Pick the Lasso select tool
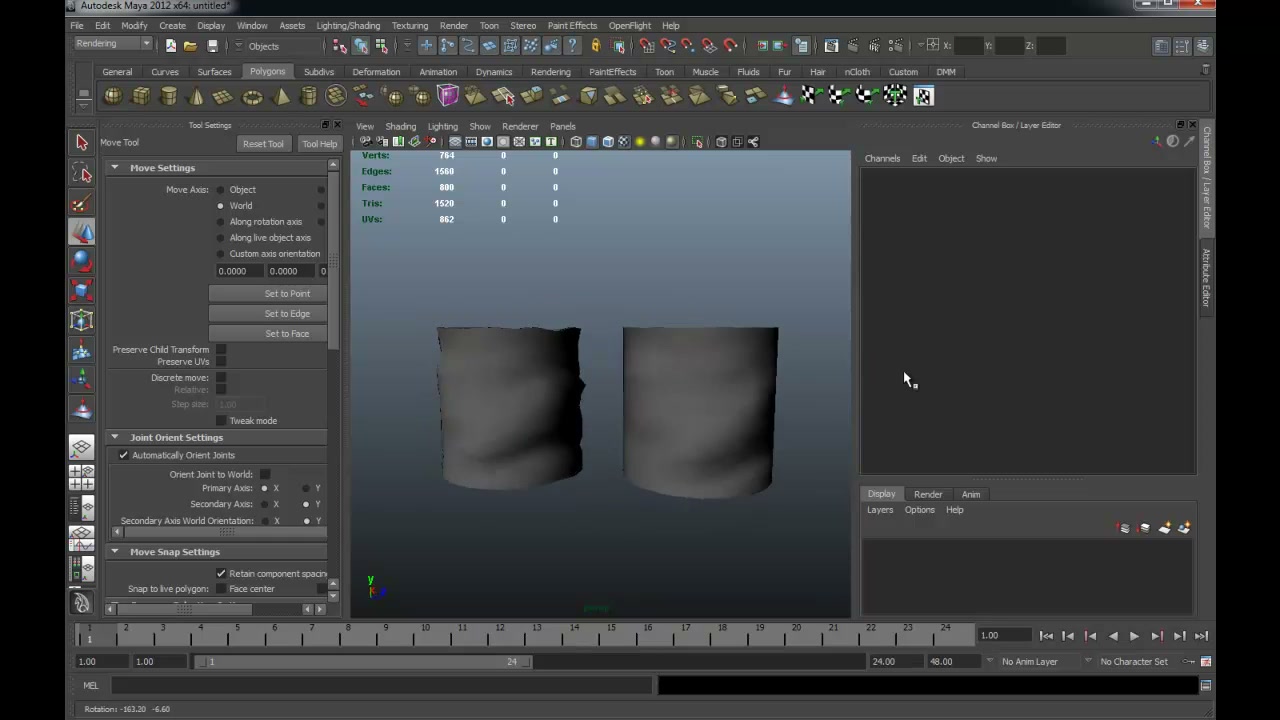Image resolution: width=1280 pixels, height=720 pixels. tap(82, 174)
